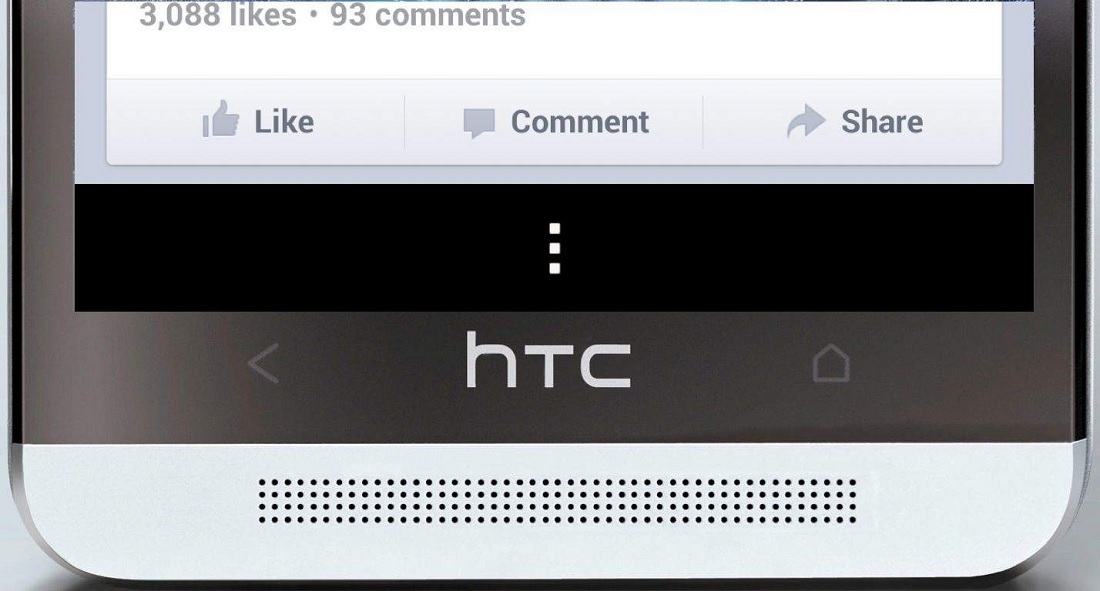1100x591 pixels.
Task: Click the Like label text
Action: (x=284, y=122)
